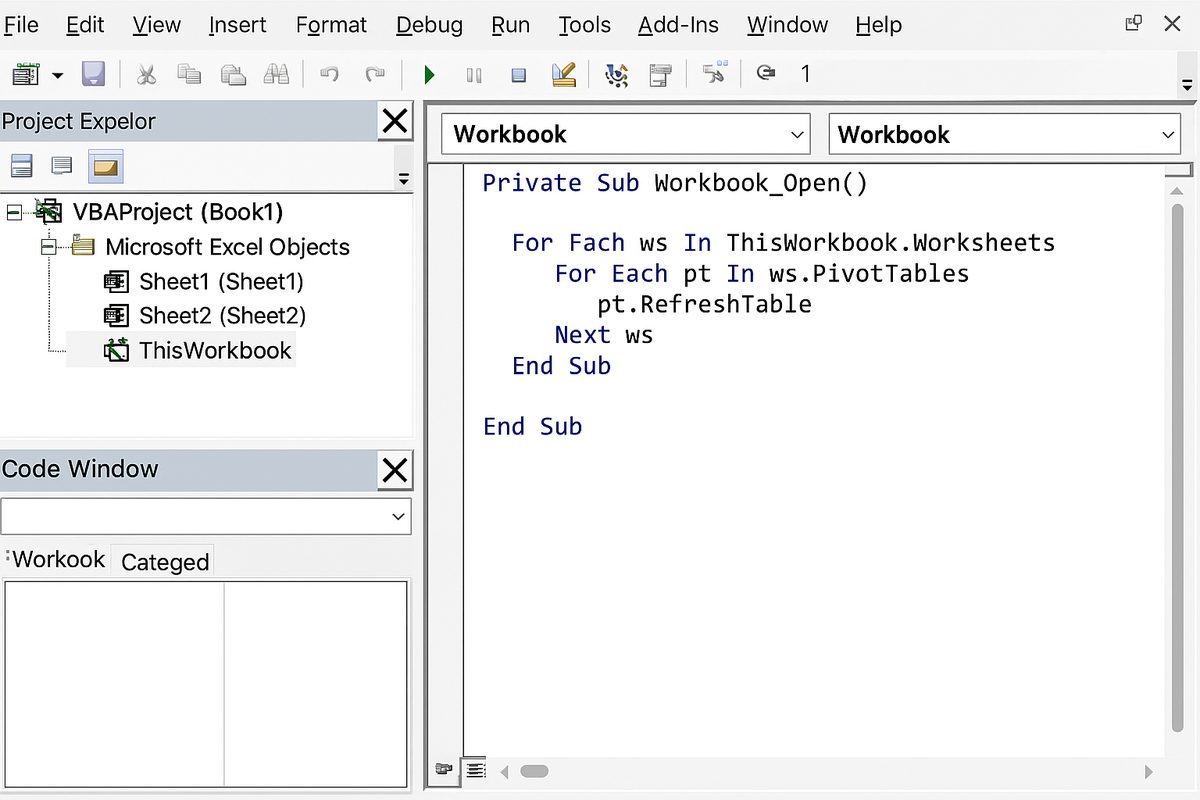Open the Object Browser toolbar icon
The image size is (1200, 800).
tap(714, 74)
